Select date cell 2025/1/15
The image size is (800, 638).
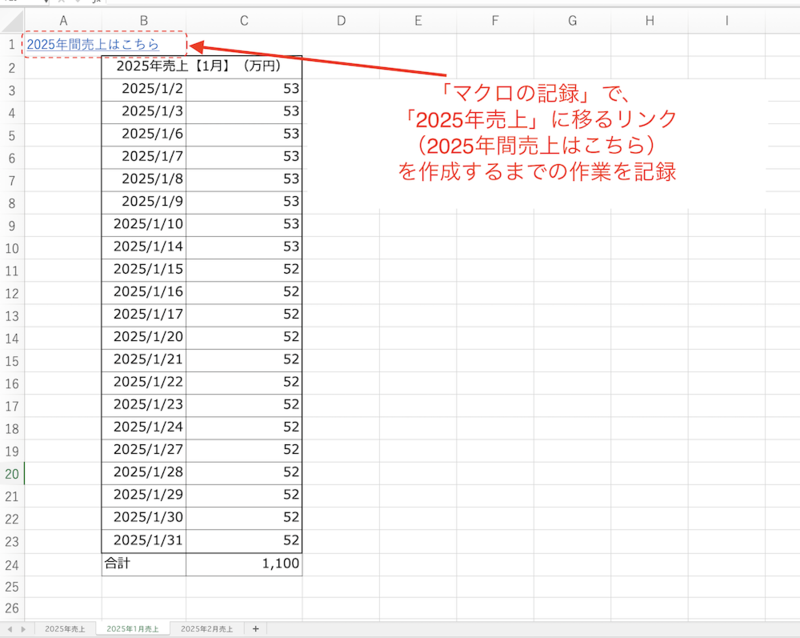(x=144, y=269)
